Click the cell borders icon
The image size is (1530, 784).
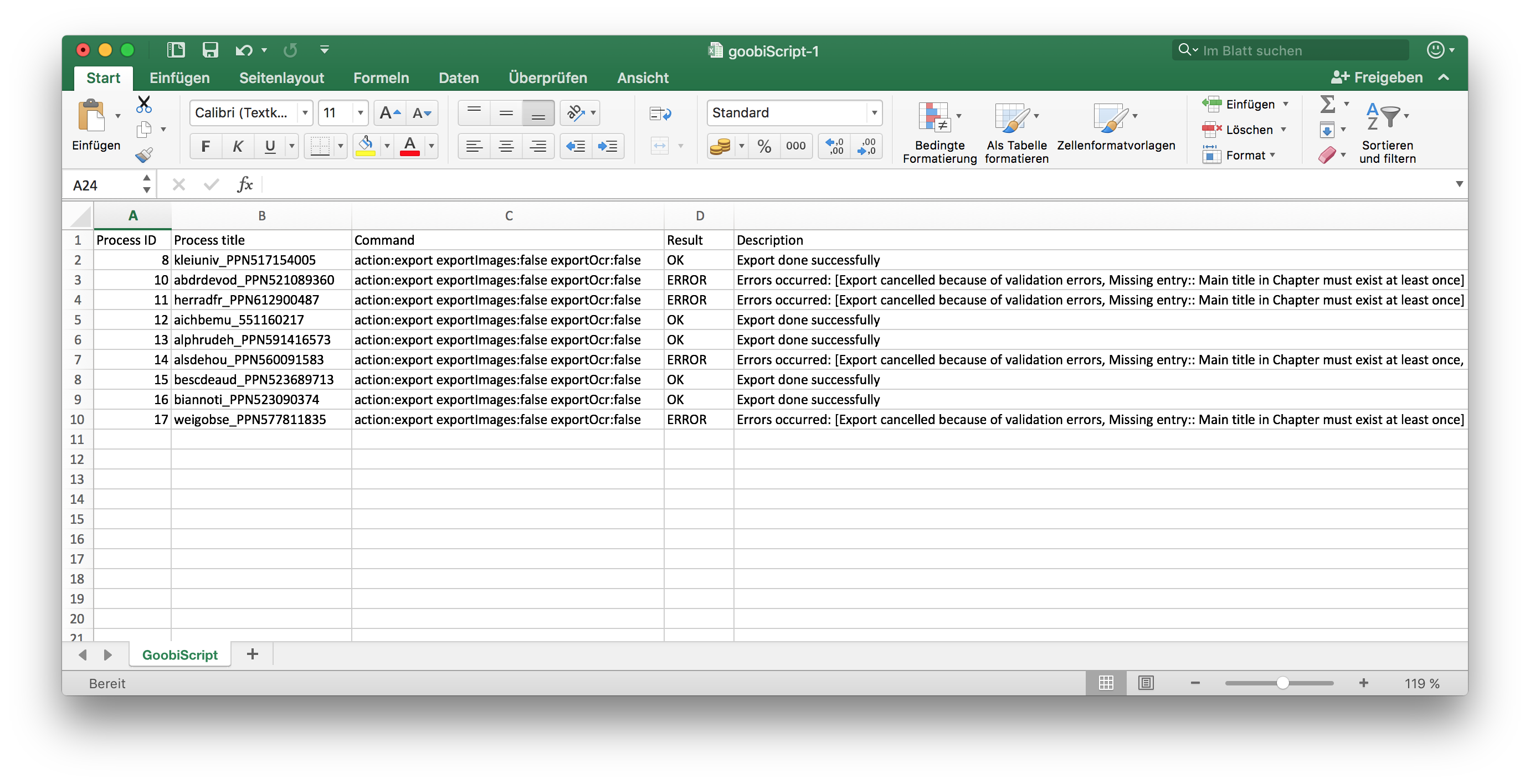coord(320,146)
